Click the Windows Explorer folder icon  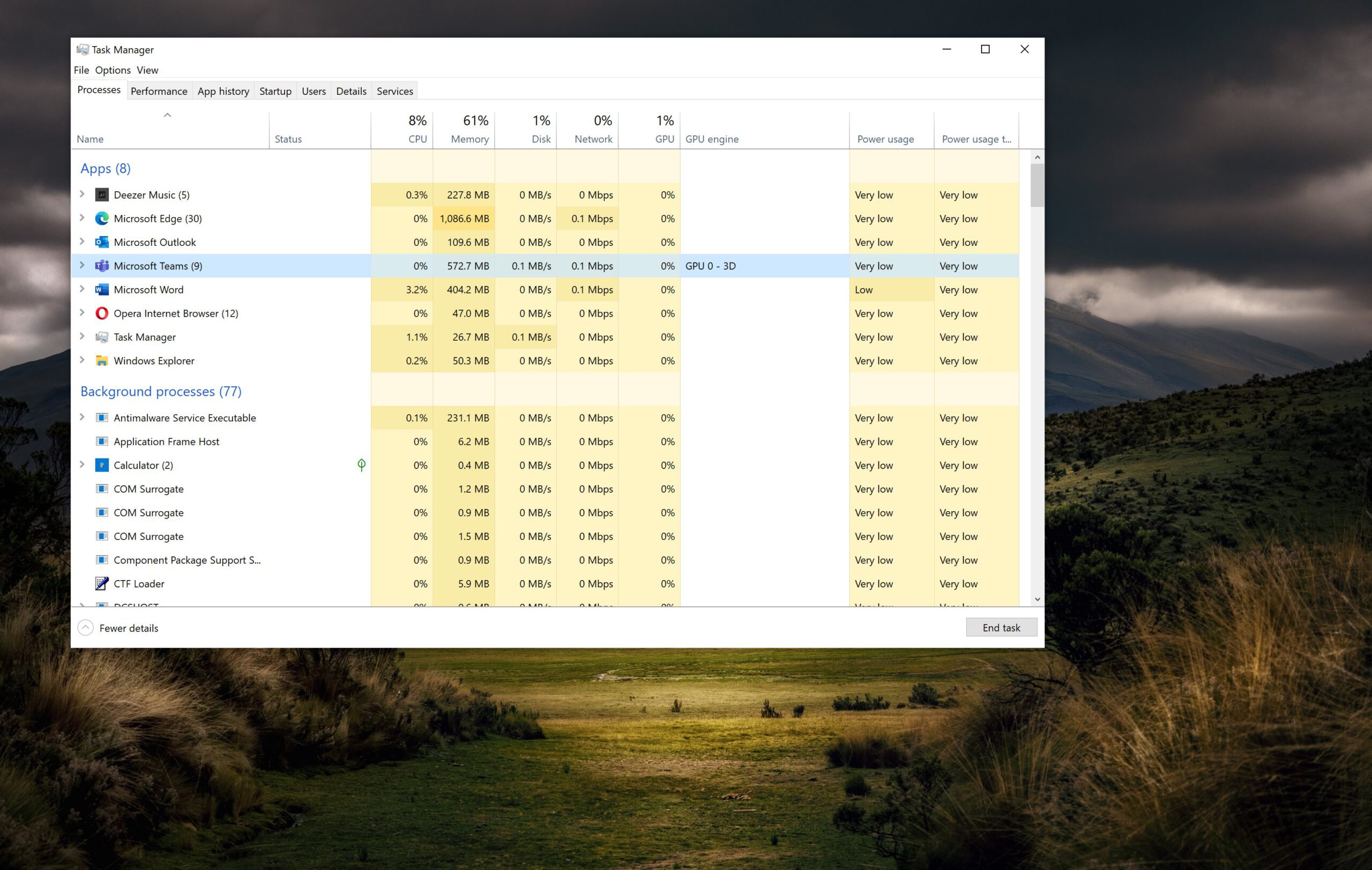click(x=102, y=361)
